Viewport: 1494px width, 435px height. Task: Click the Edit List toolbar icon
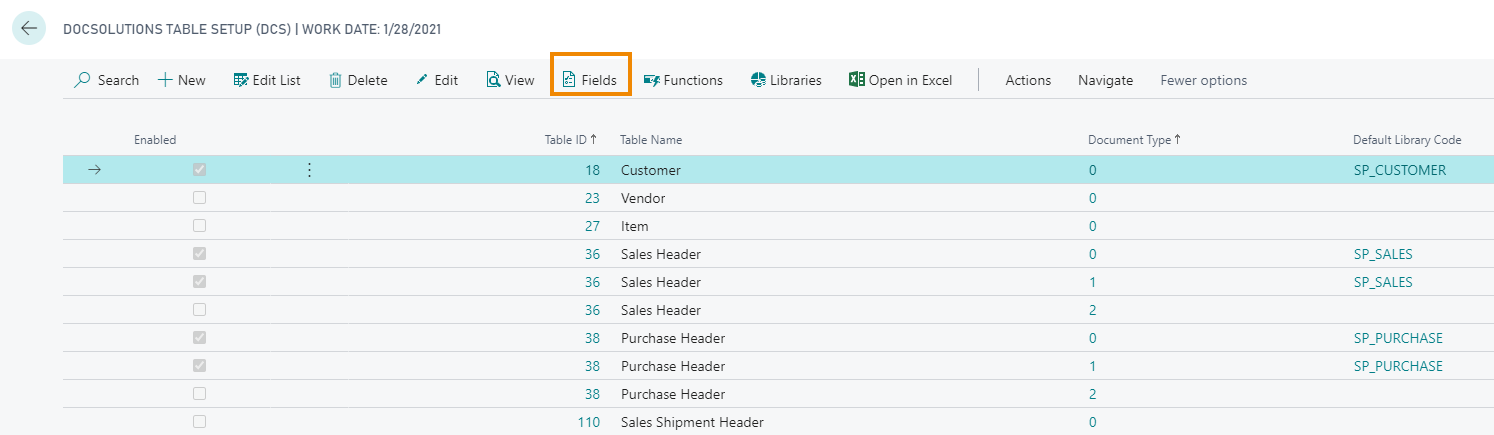241,80
